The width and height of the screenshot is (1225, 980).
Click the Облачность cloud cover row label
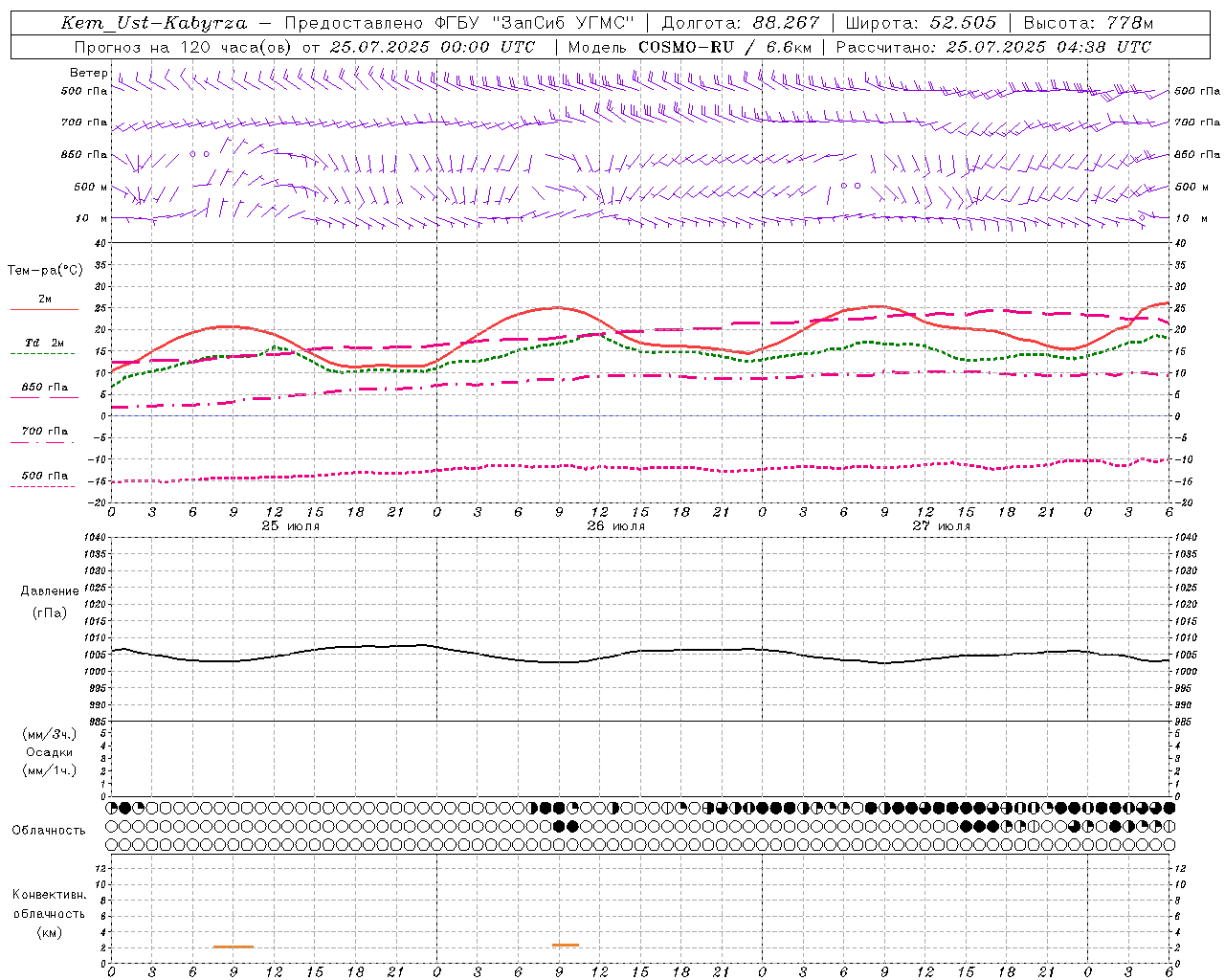click(x=49, y=830)
